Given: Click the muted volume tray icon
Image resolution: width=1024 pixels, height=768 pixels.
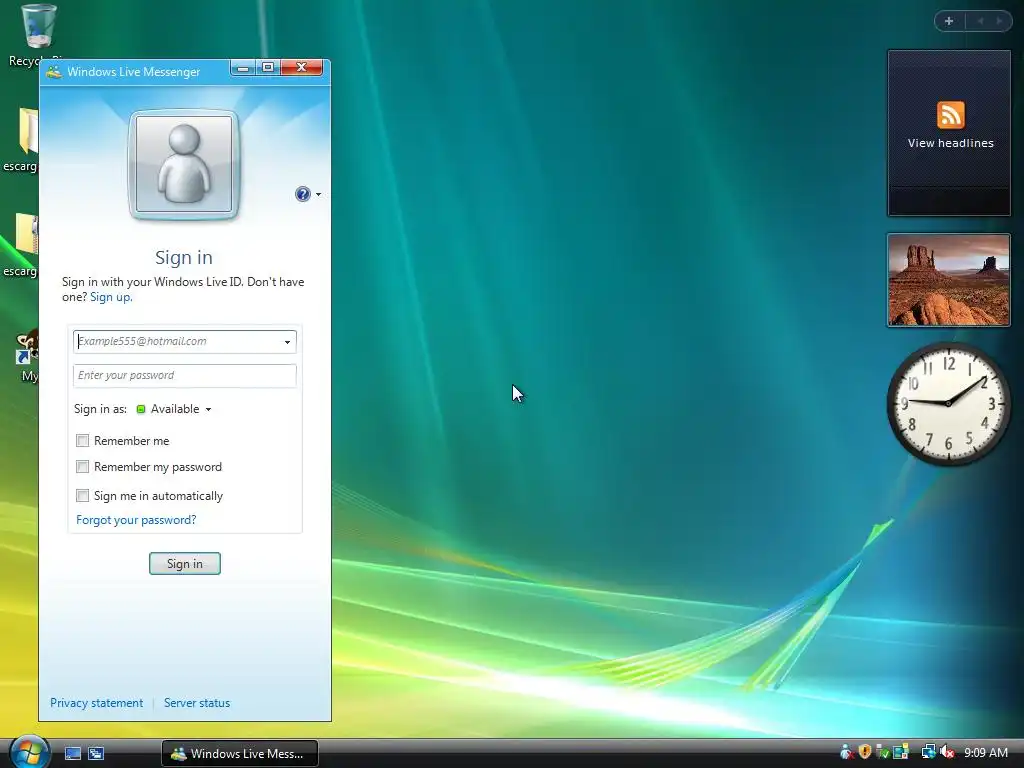Looking at the screenshot, I should pyautogui.click(x=947, y=752).
